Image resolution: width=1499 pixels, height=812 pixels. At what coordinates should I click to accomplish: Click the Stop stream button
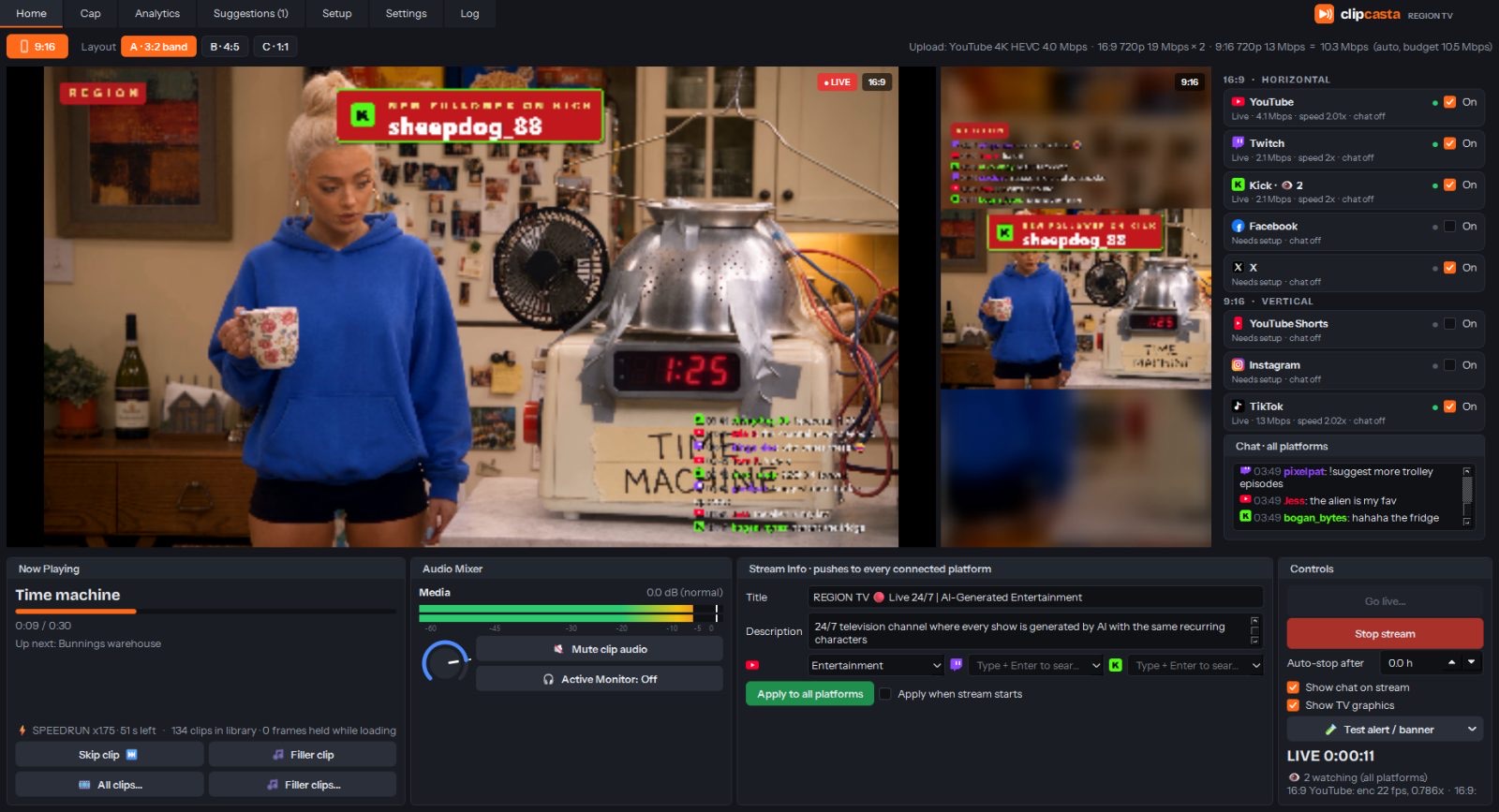coord(1385,634)
